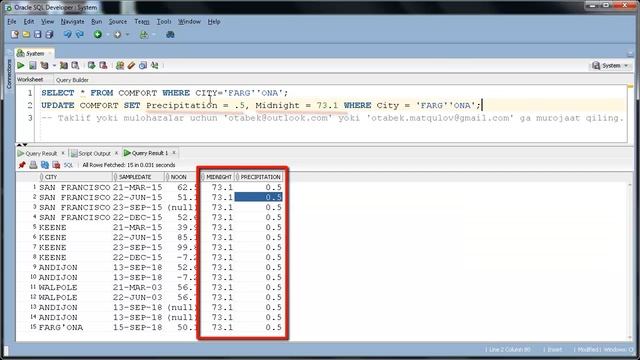Screen dimensions: 640x360
Task: Click the 15-SEP-18 sample date cell
Action: click(x=138, y=327)
